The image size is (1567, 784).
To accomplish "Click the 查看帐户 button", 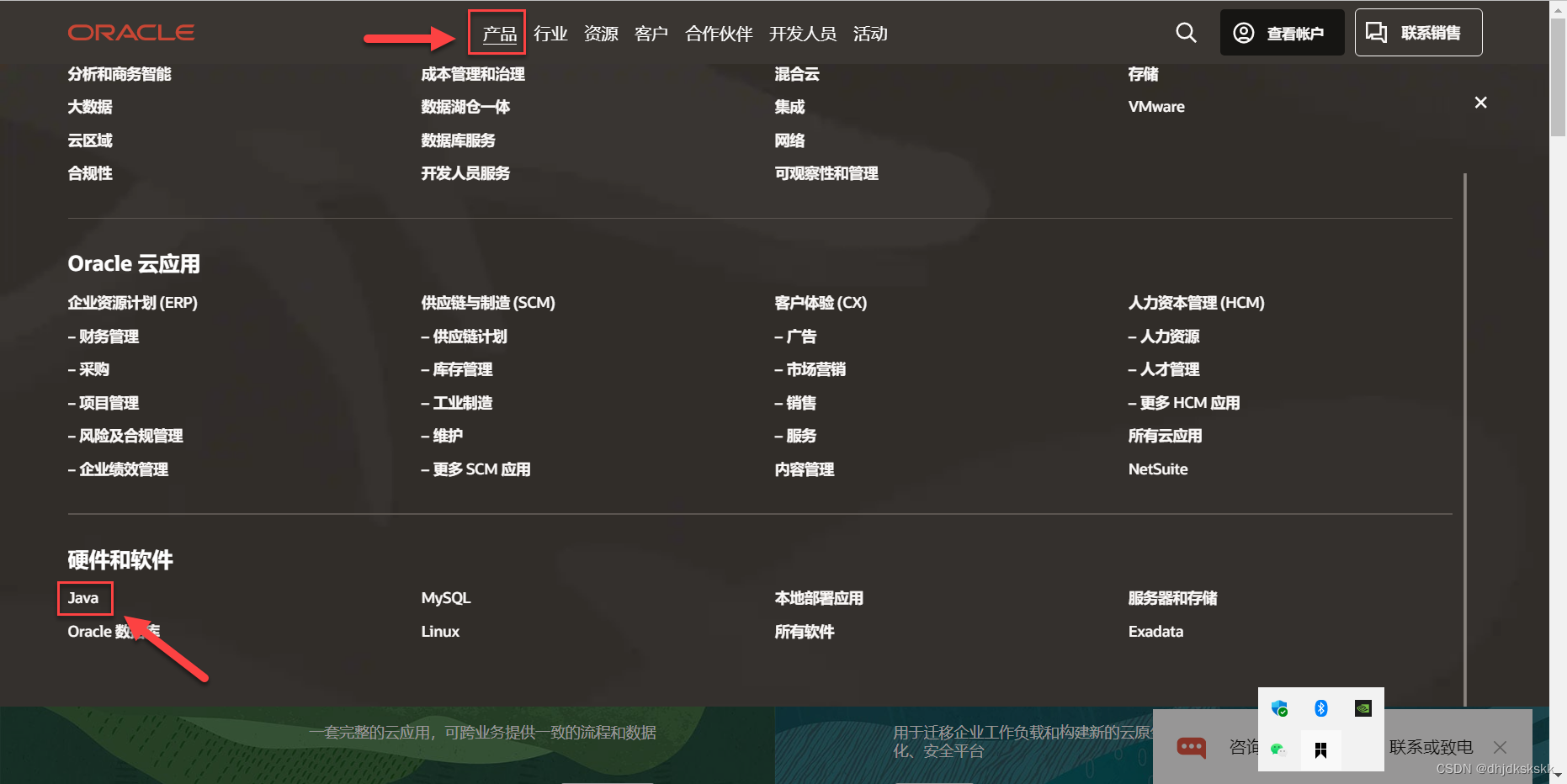I will click(1282, 33).
